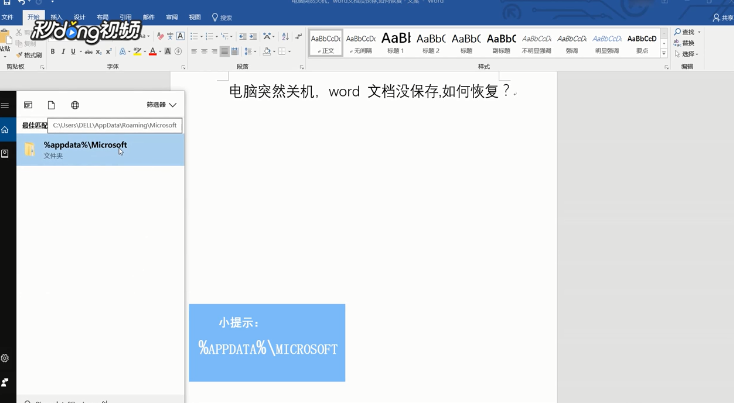
Task: Click the web globe filter icon in search panel
Action: (x=75, y=105)
